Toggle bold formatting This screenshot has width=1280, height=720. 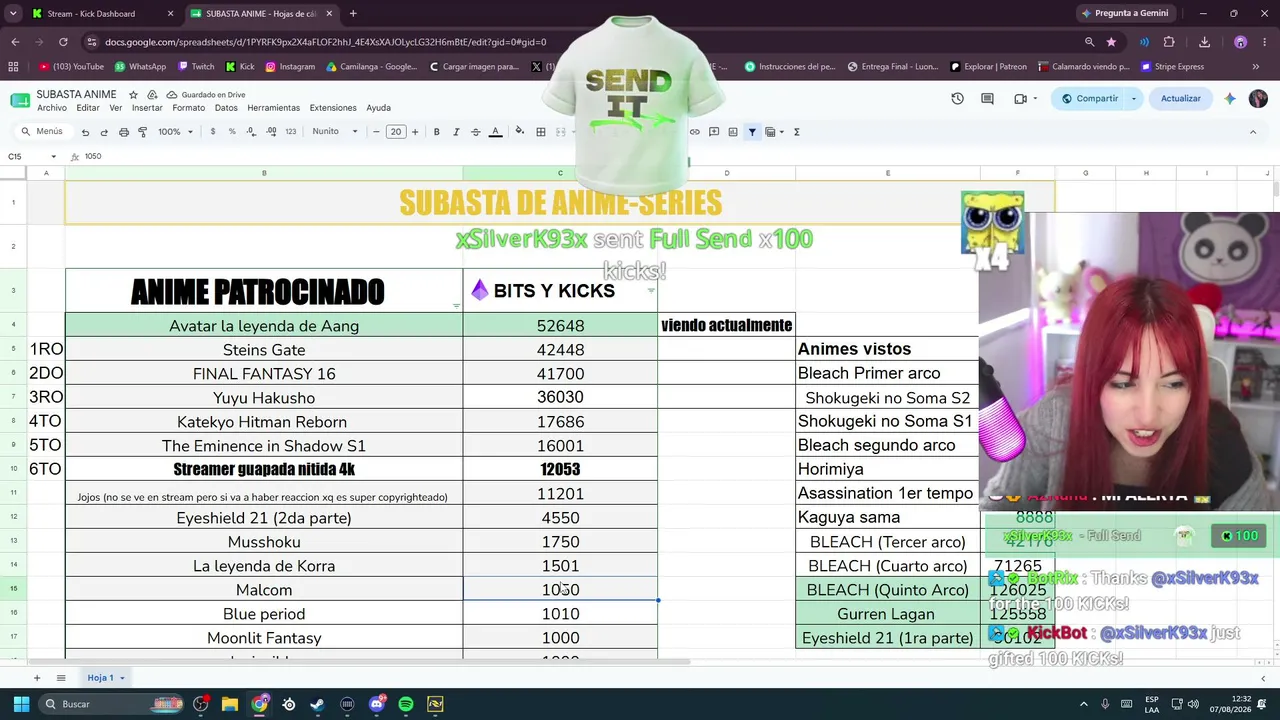pos(437,132)
